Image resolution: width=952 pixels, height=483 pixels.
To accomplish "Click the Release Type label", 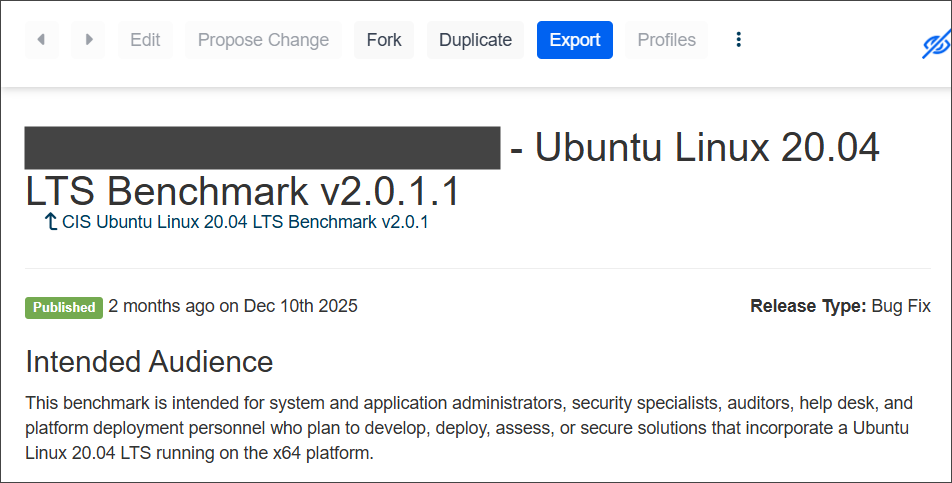I will point(808,306).
